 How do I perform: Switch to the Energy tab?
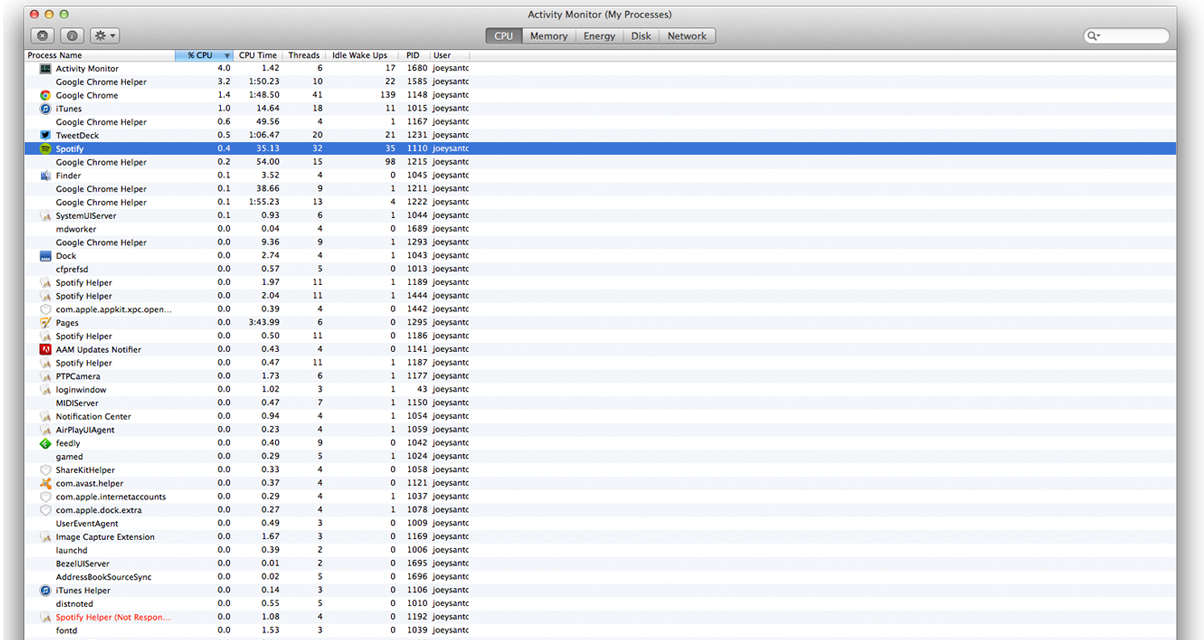(599, 36)
